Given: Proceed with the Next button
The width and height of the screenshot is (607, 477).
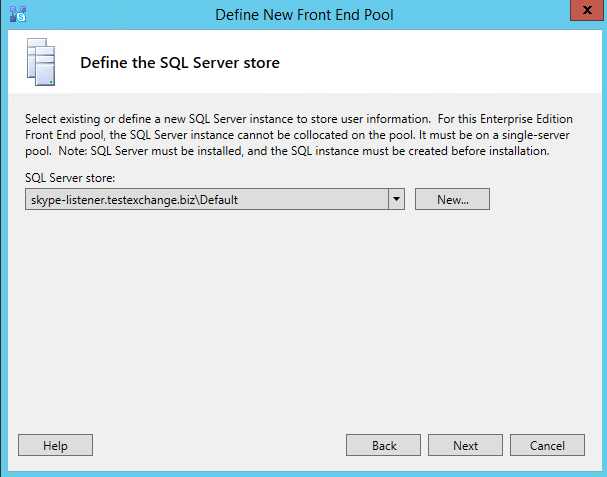Looking at the screenshot, I should click(465, 445).
